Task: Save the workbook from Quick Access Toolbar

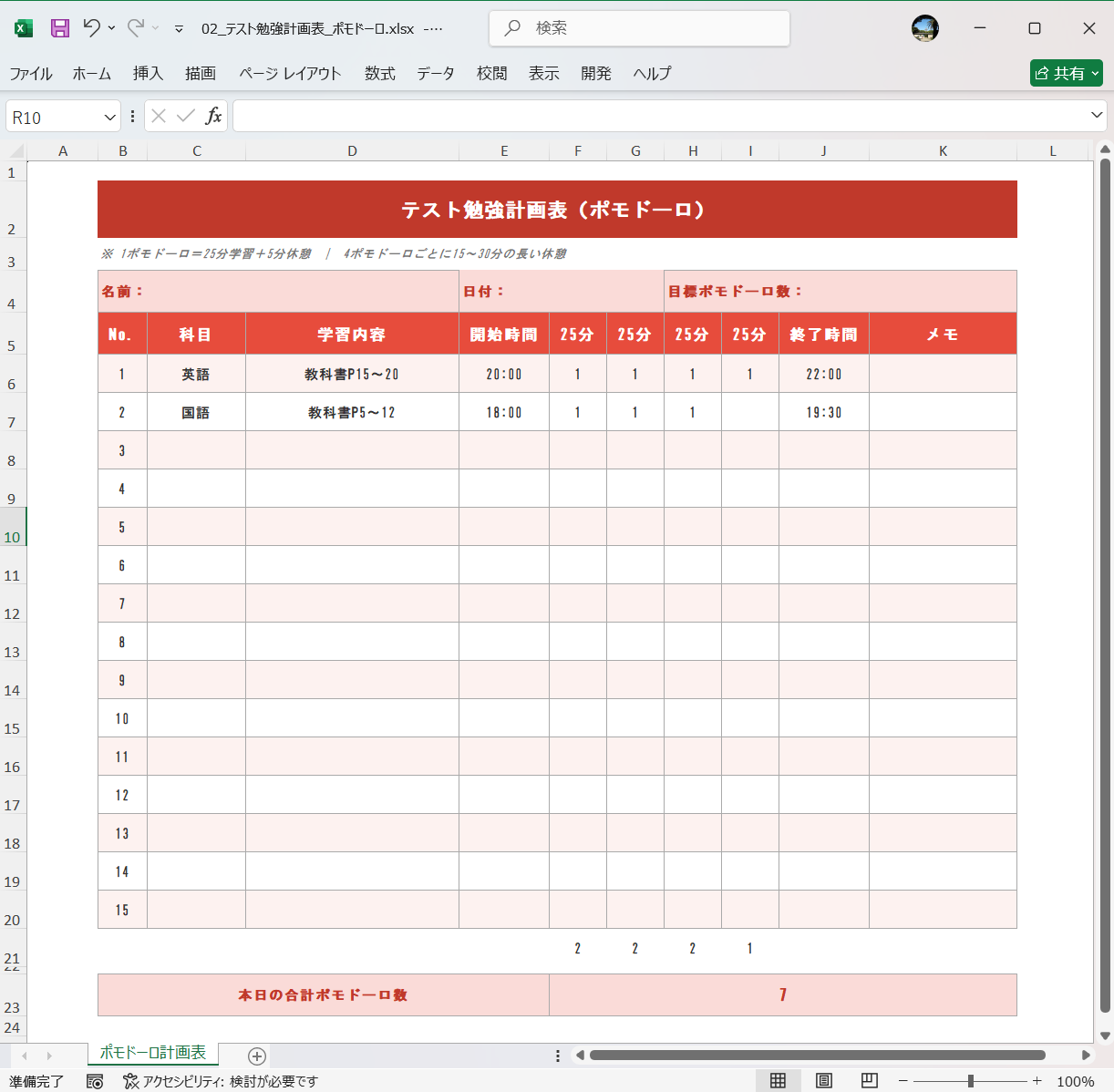Action: pos(59,28)
